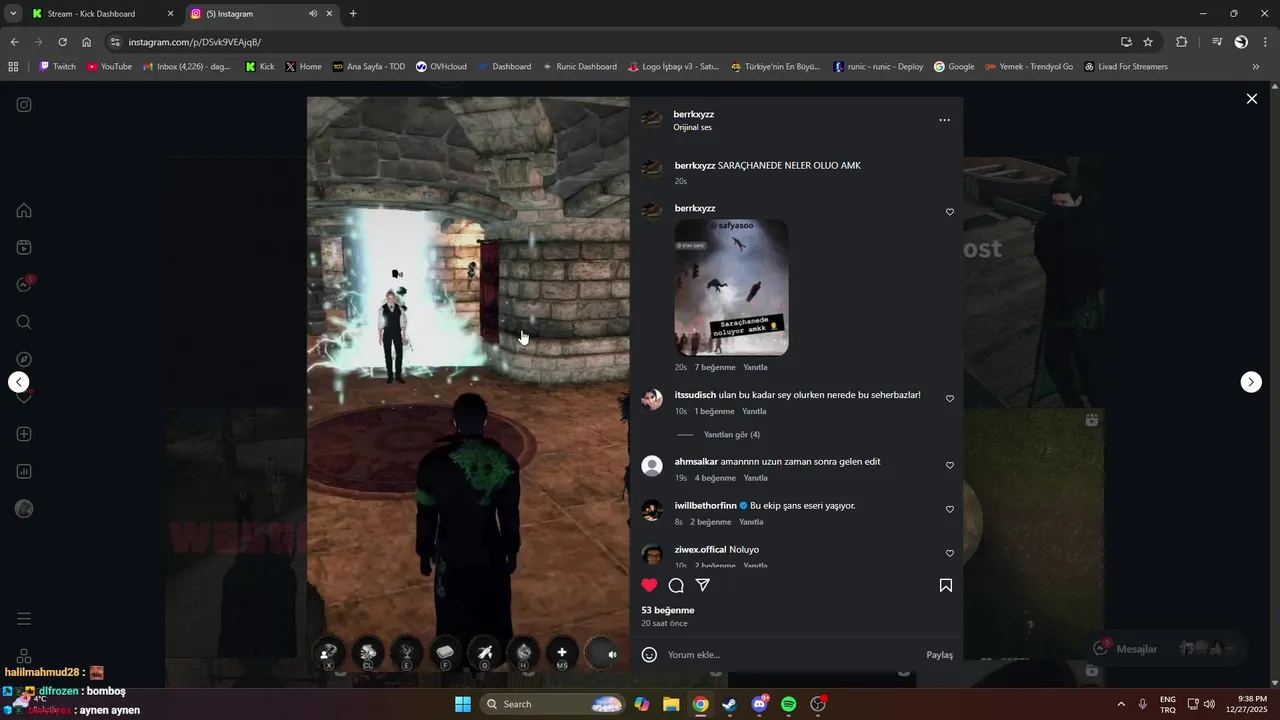This screenshot has height=720, width=1280.
Task: Reload the page in Chrome
Action: point(62,42)
